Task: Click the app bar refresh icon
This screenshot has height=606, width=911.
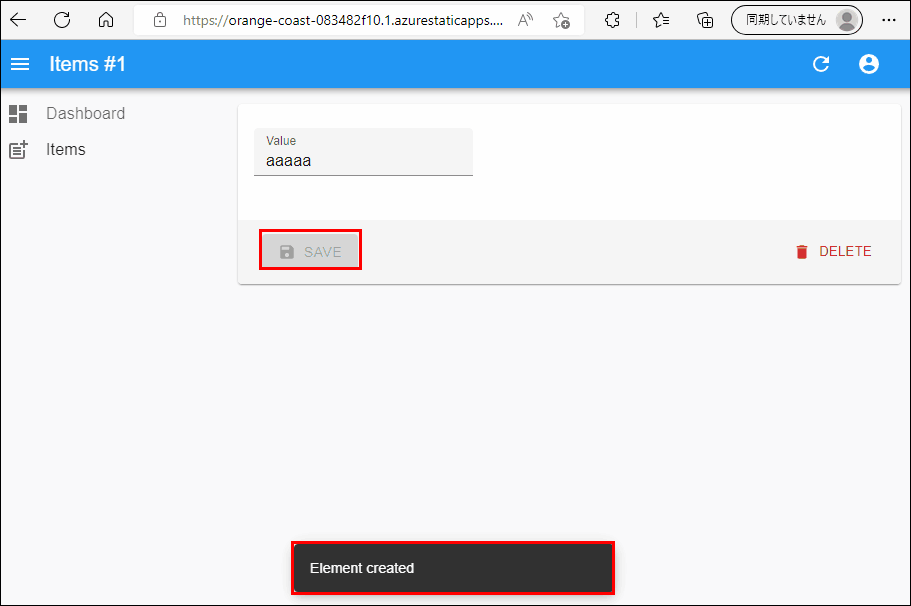Action: point(821,64)
